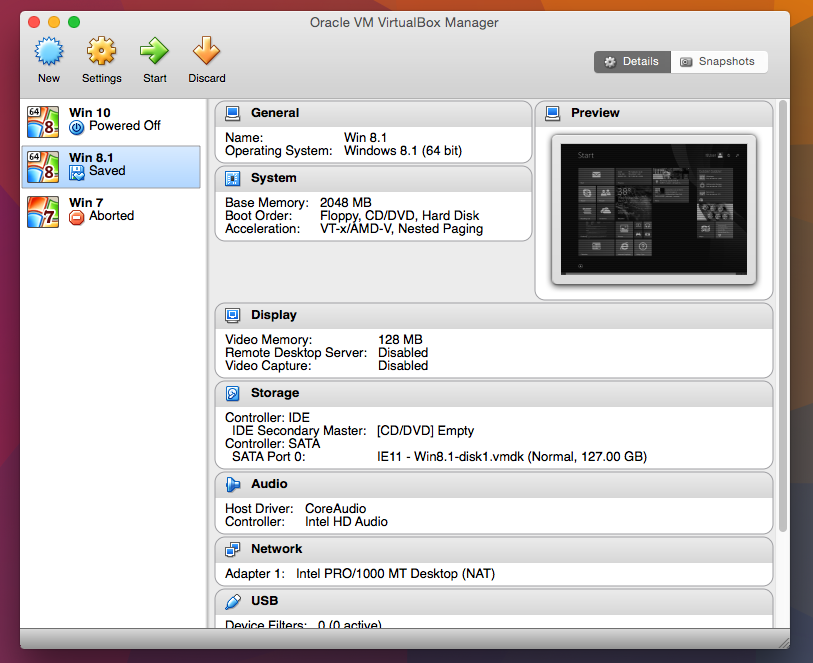Click the details pane vertical scrollbar
Screen dimensions: 813x663
pyautogui.click(x=782, y=316)
